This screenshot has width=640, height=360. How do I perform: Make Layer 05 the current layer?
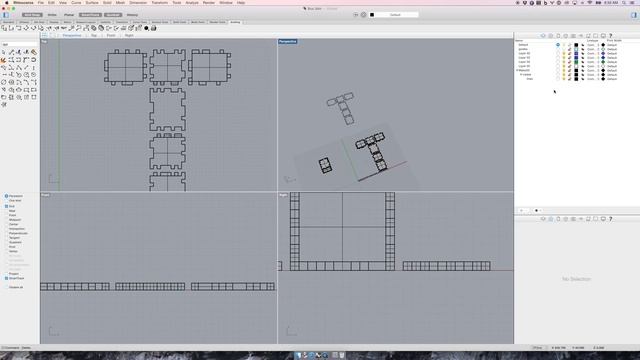(558, 66)
